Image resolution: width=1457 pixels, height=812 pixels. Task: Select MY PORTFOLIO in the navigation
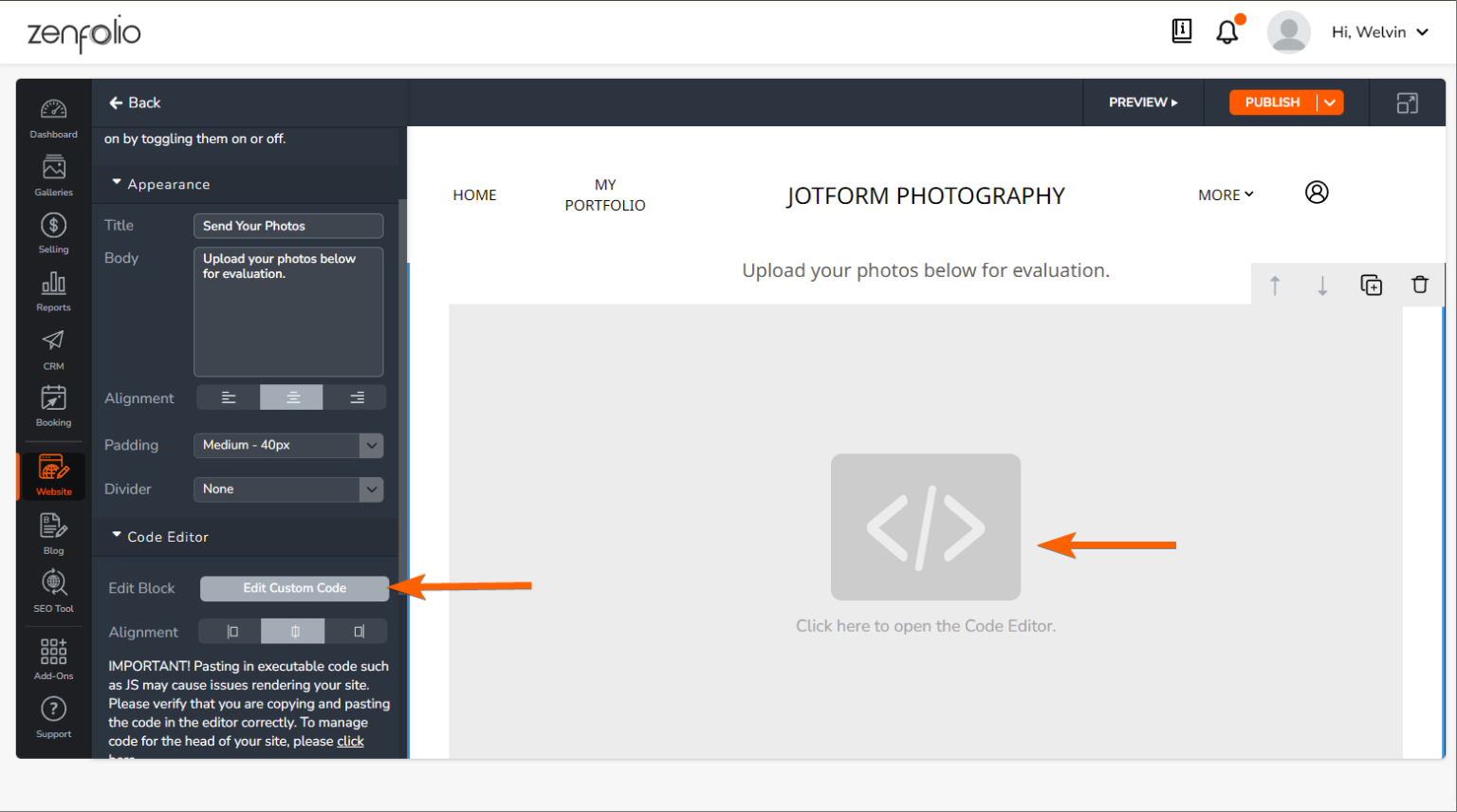[605, 194]
